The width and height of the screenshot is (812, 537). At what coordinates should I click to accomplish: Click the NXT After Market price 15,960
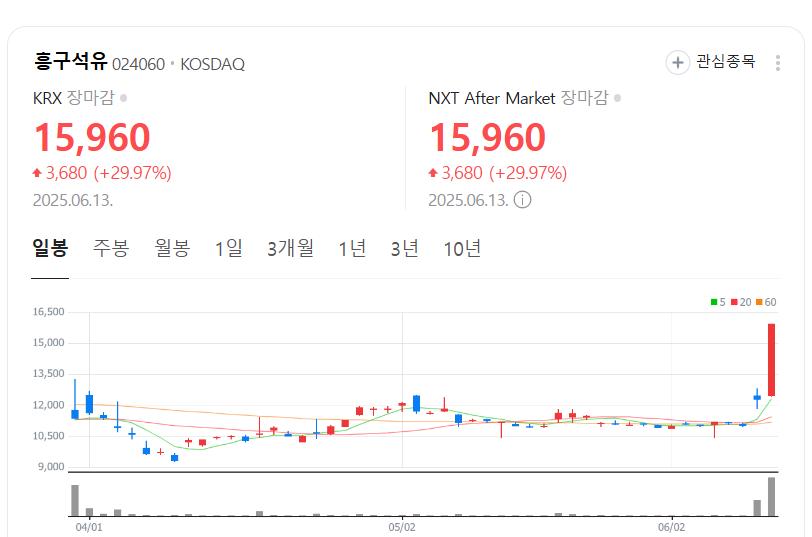coord(488,138)
